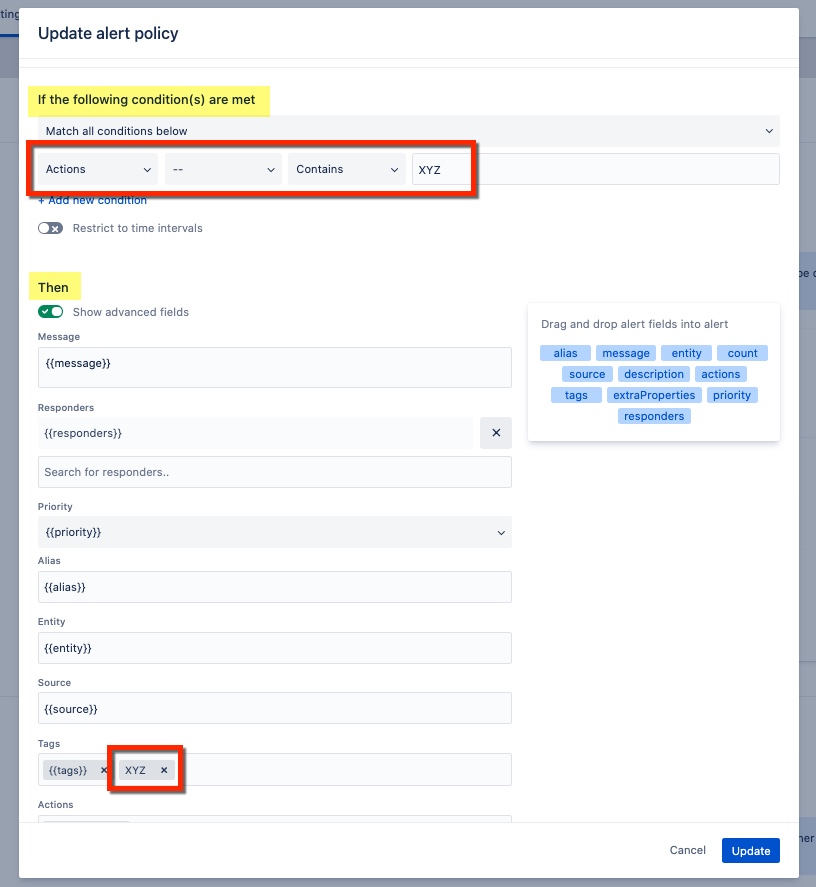Remove the XYZ tag chip

click(163, 770)
